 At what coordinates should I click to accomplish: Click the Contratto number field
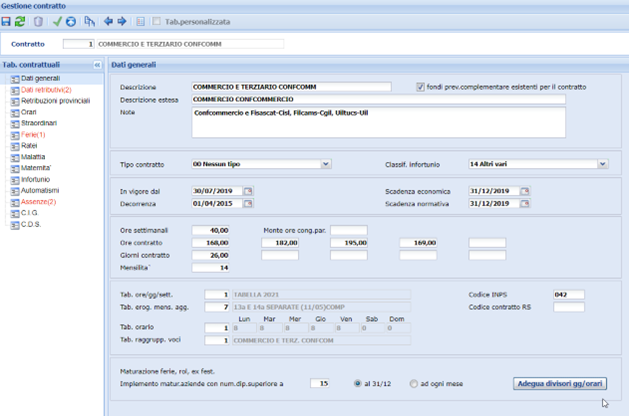point(78,44)
